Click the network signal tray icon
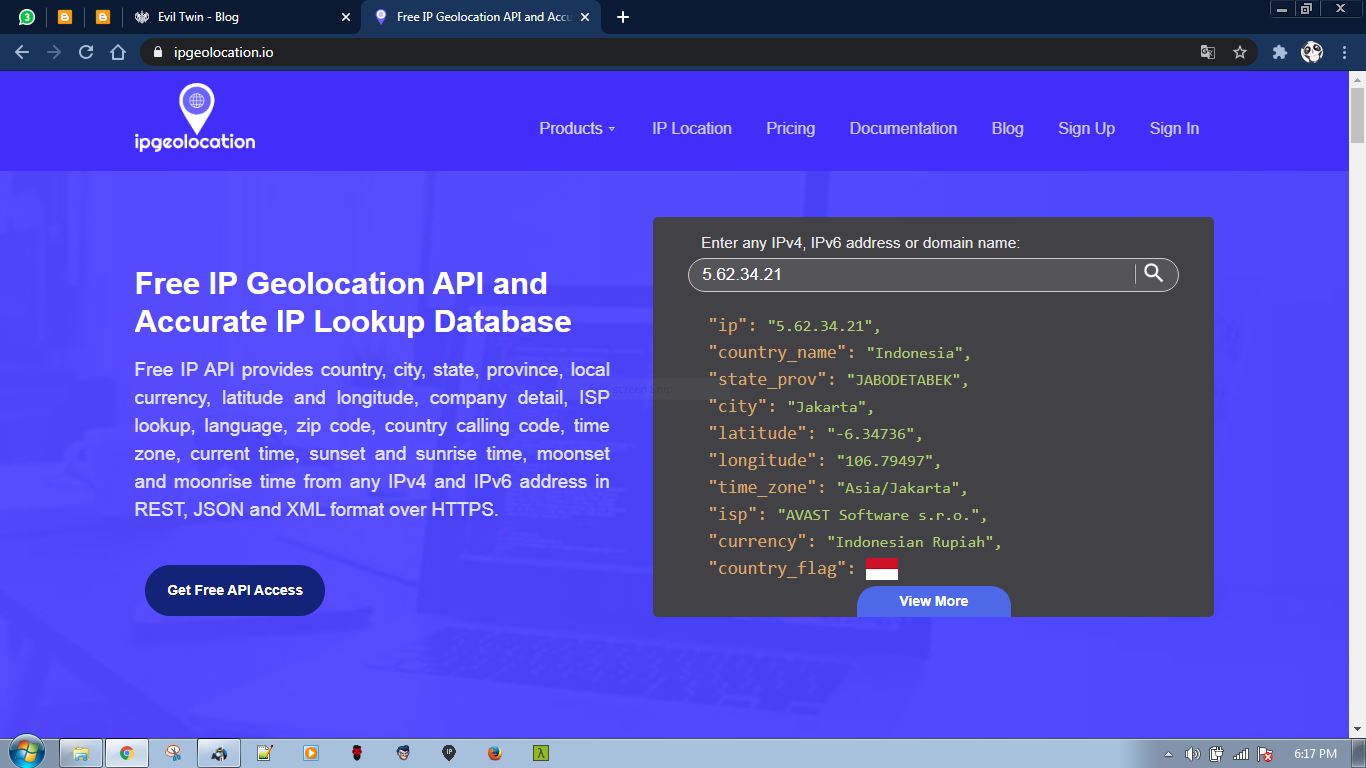Viewport: 1366px width, 768px height. coord(1241,754)
